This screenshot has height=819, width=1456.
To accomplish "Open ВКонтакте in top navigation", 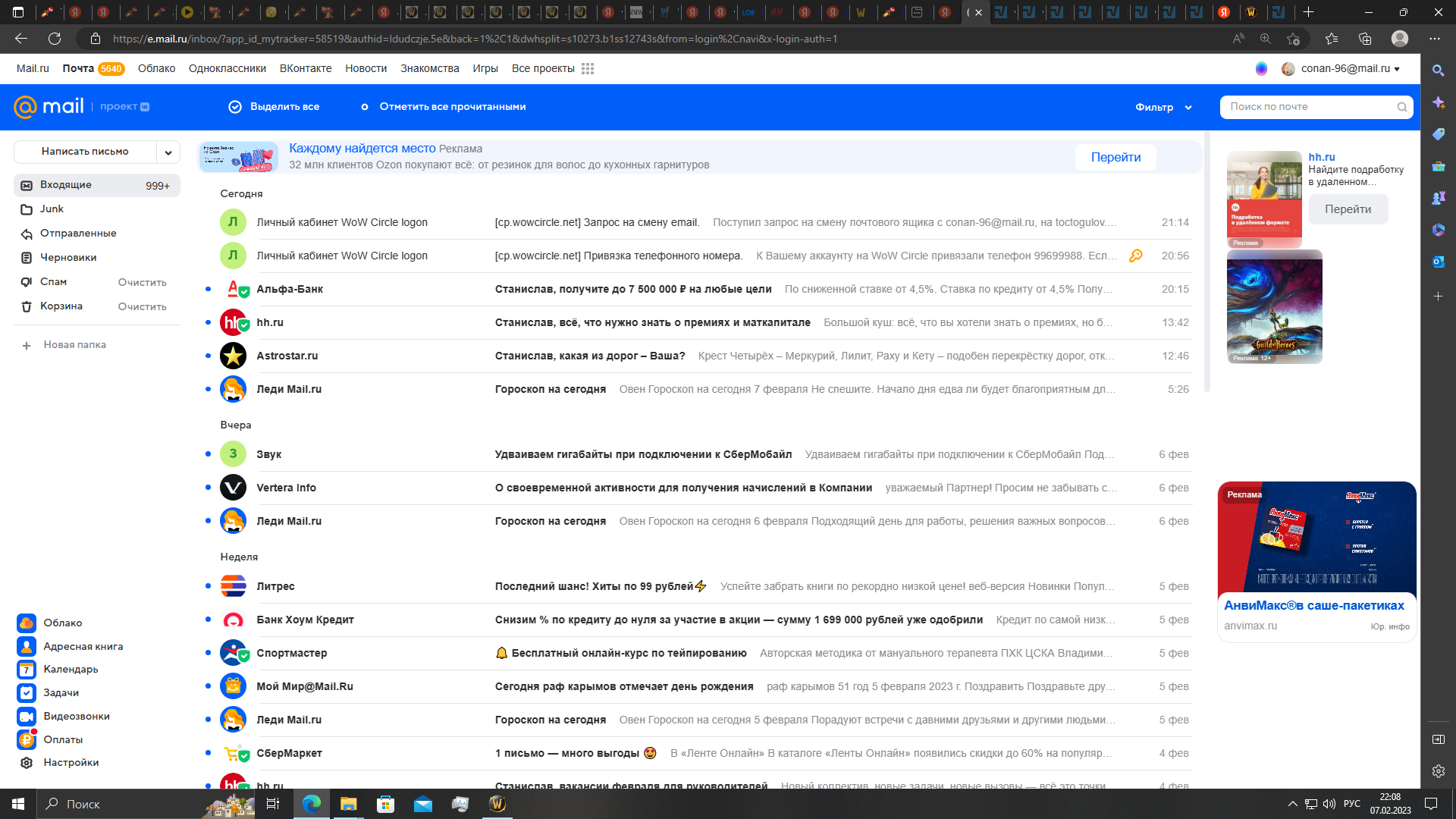I will tap(306, 69).
